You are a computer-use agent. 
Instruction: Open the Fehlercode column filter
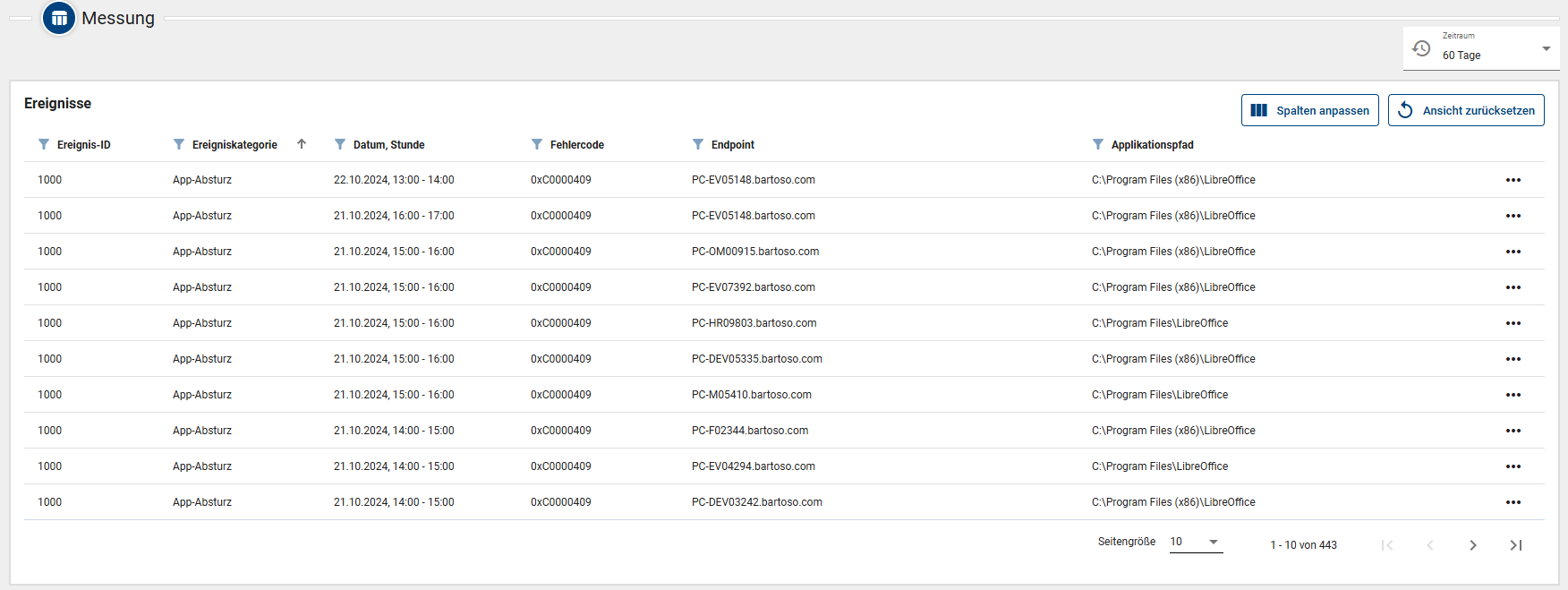(537, 144)
